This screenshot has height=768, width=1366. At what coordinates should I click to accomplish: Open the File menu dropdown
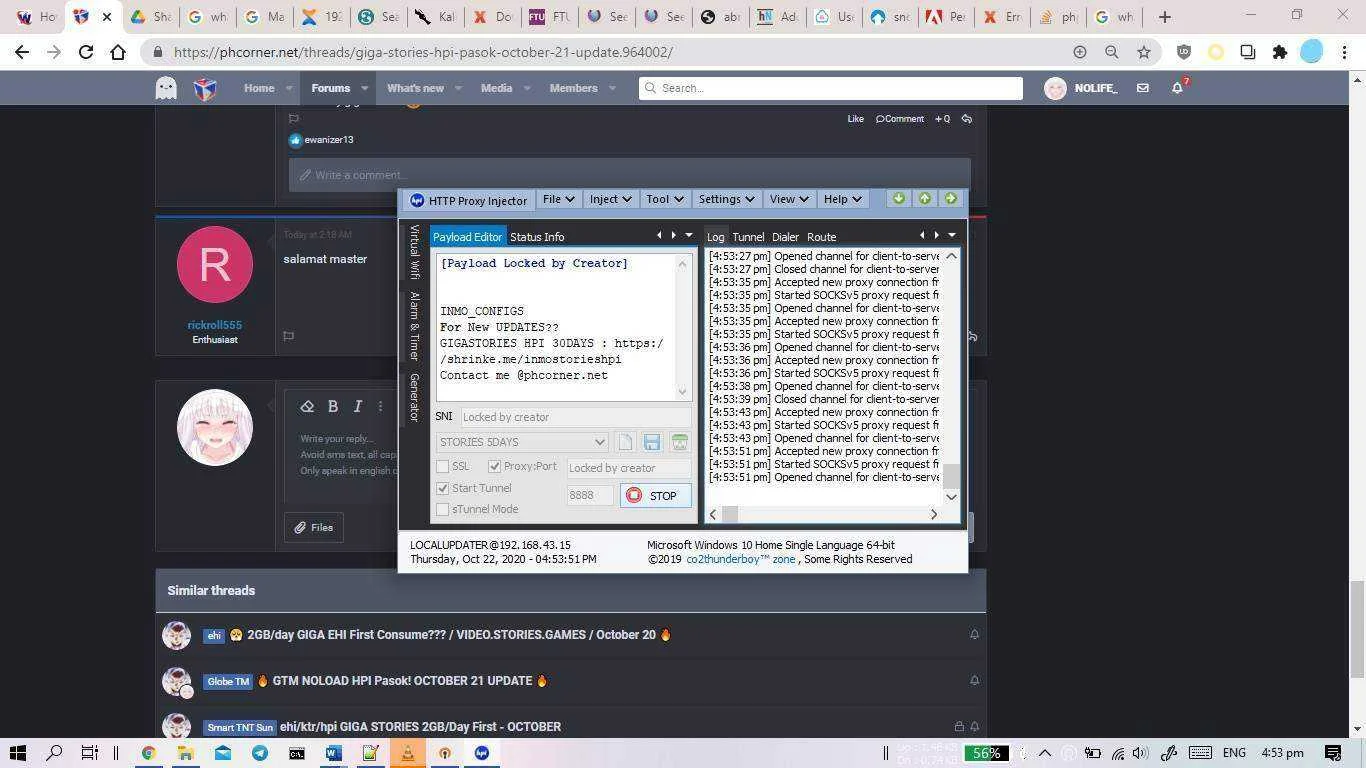click(x=558, y=199)
